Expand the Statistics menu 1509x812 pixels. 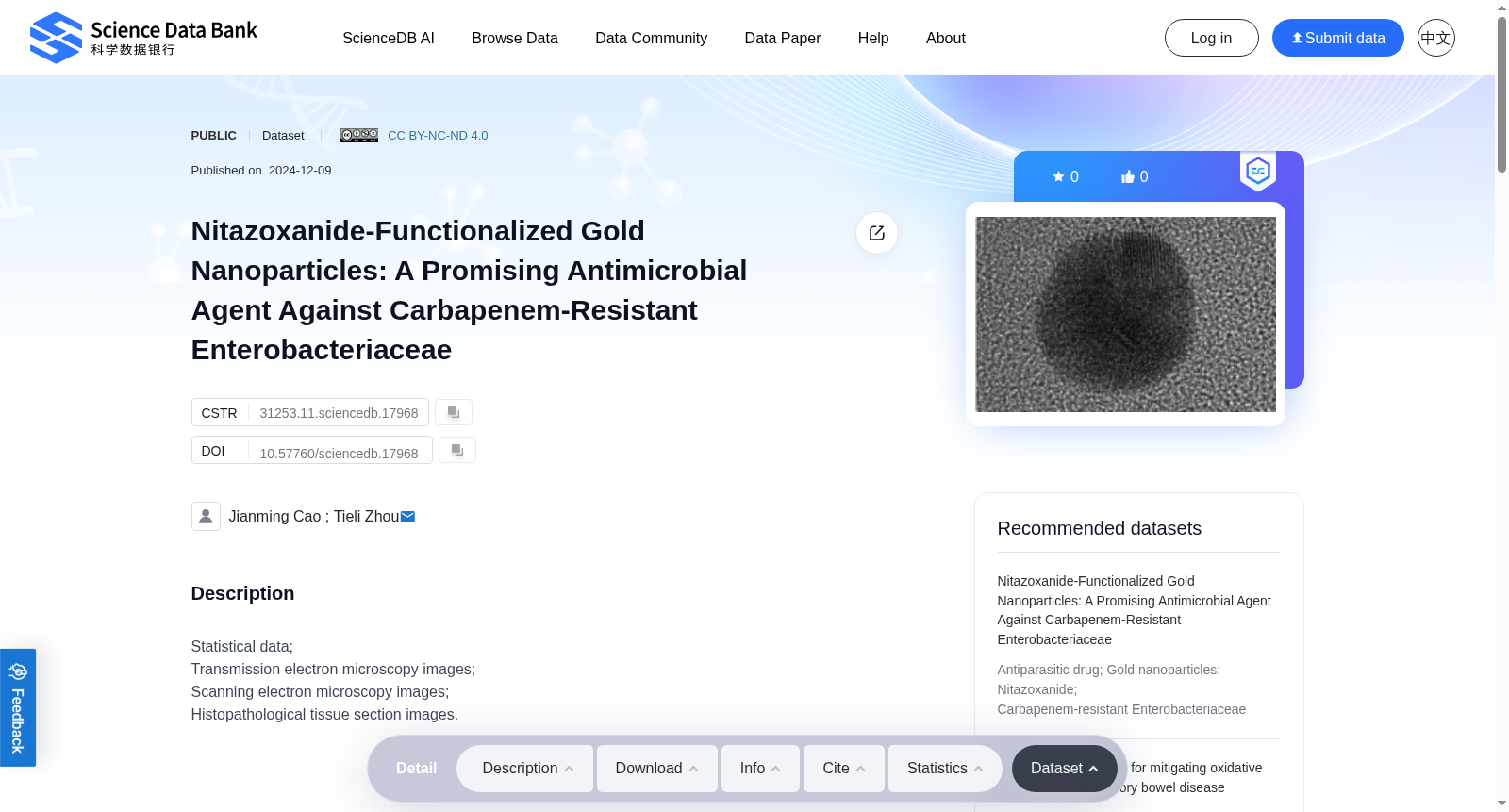tap(945, 769)
